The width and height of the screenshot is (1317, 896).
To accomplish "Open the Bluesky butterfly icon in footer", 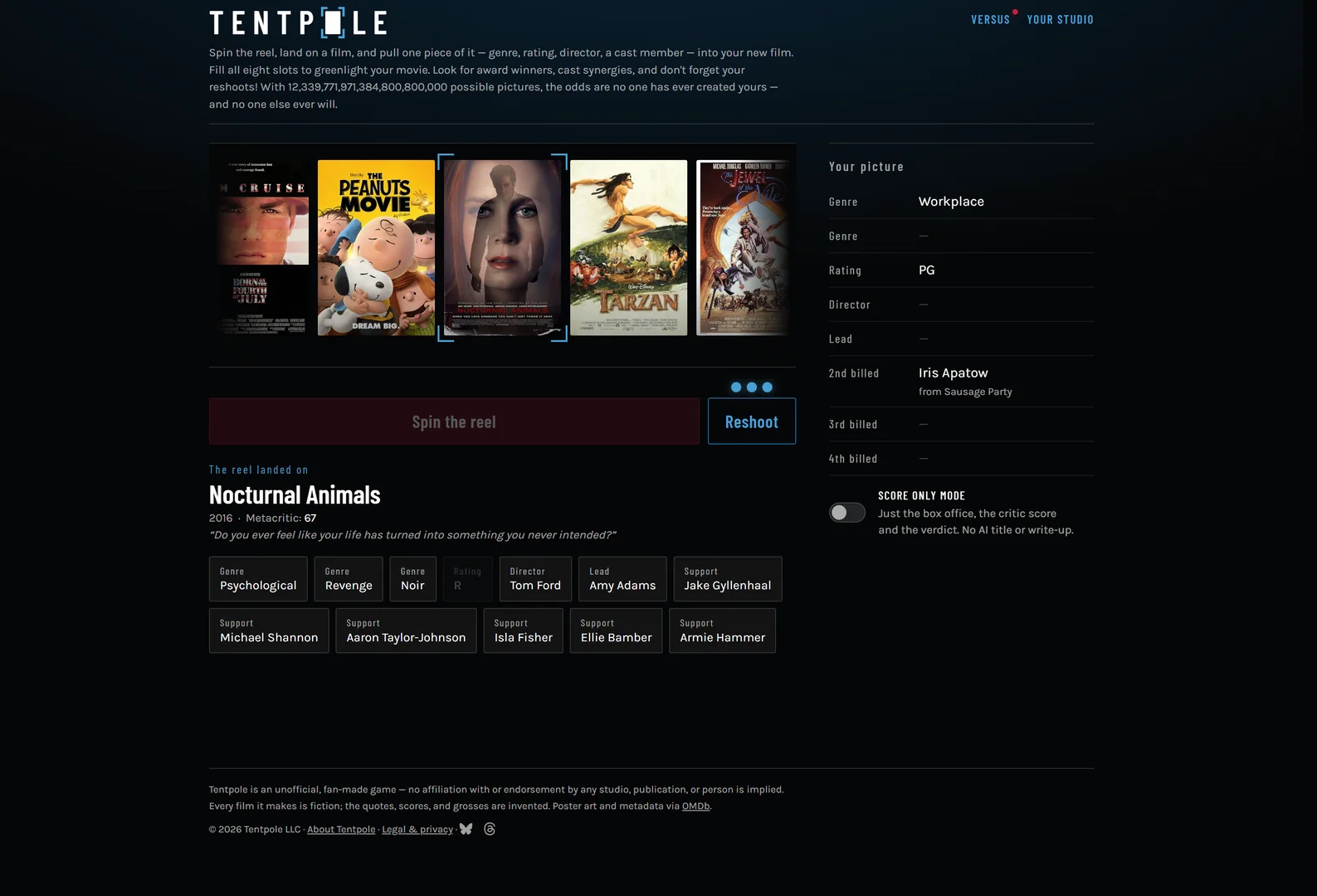I will (x=466, y=829).
